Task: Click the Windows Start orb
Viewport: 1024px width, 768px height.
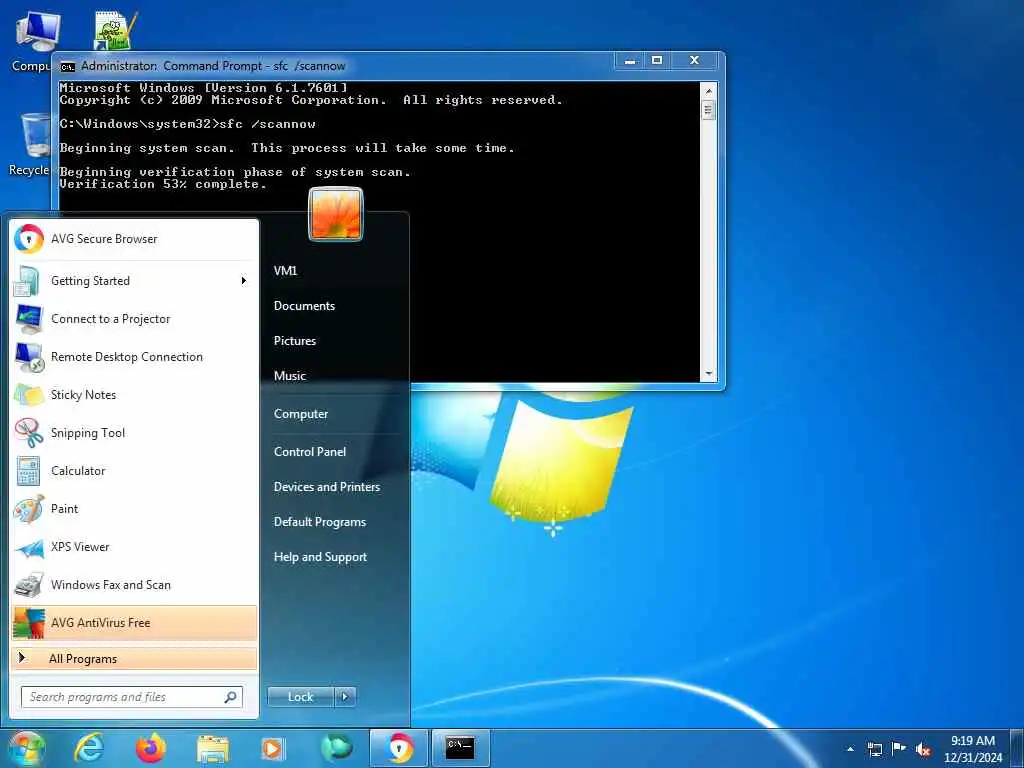Action: [27, 748]
